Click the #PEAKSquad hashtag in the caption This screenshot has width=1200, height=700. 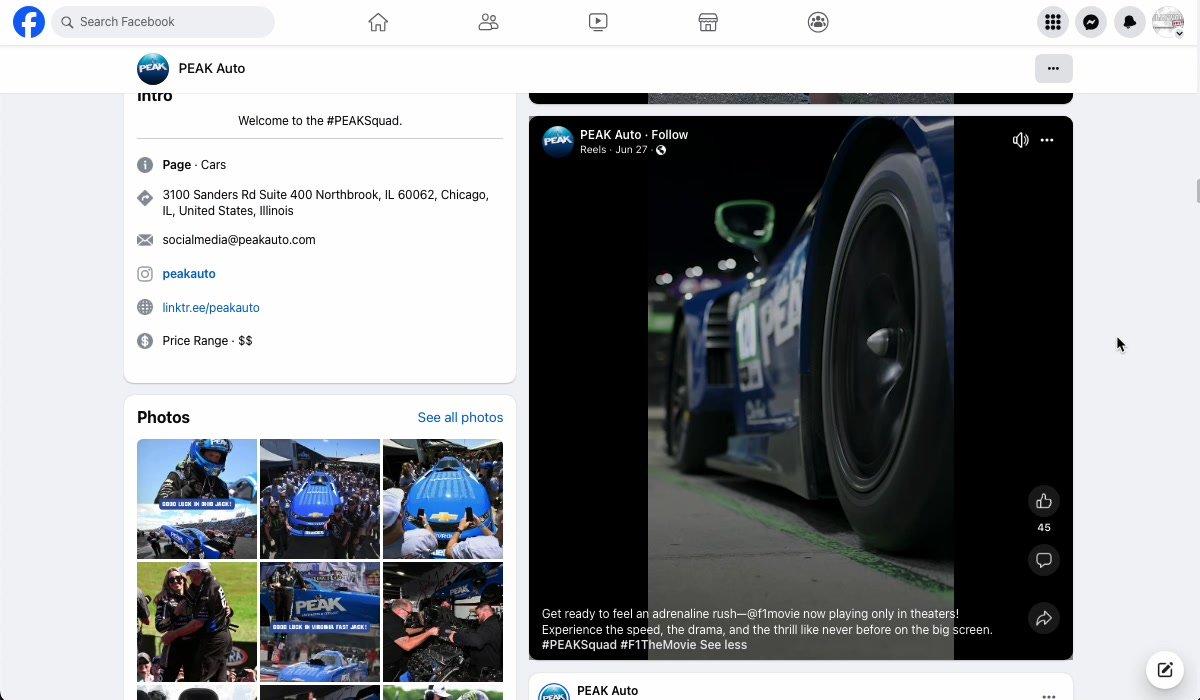pos(579,645)
